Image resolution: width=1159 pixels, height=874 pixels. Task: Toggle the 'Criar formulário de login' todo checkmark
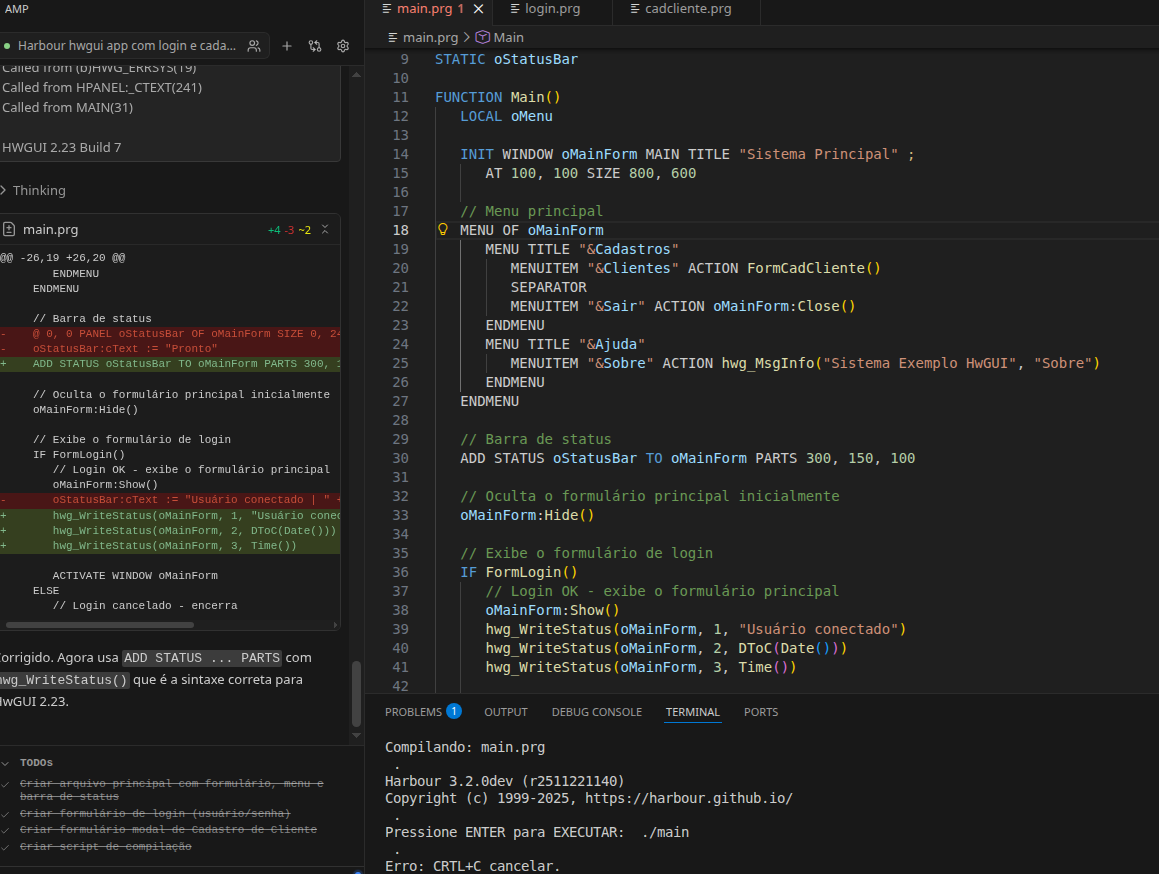tap(6, 814)
